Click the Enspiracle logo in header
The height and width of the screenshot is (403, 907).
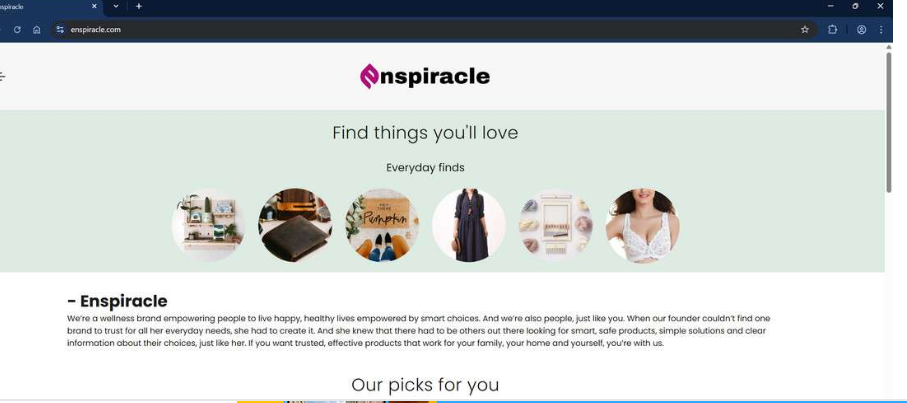click(x=425, y=76)
